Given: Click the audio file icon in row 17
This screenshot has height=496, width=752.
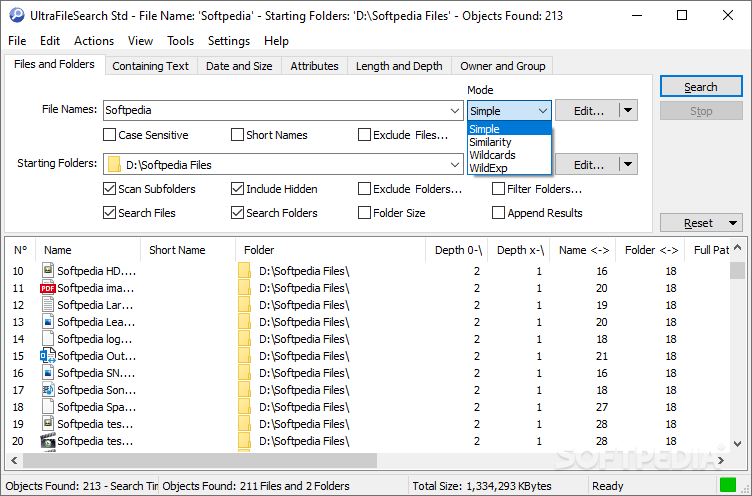Looking at the screenshot, I should (47, 390).
